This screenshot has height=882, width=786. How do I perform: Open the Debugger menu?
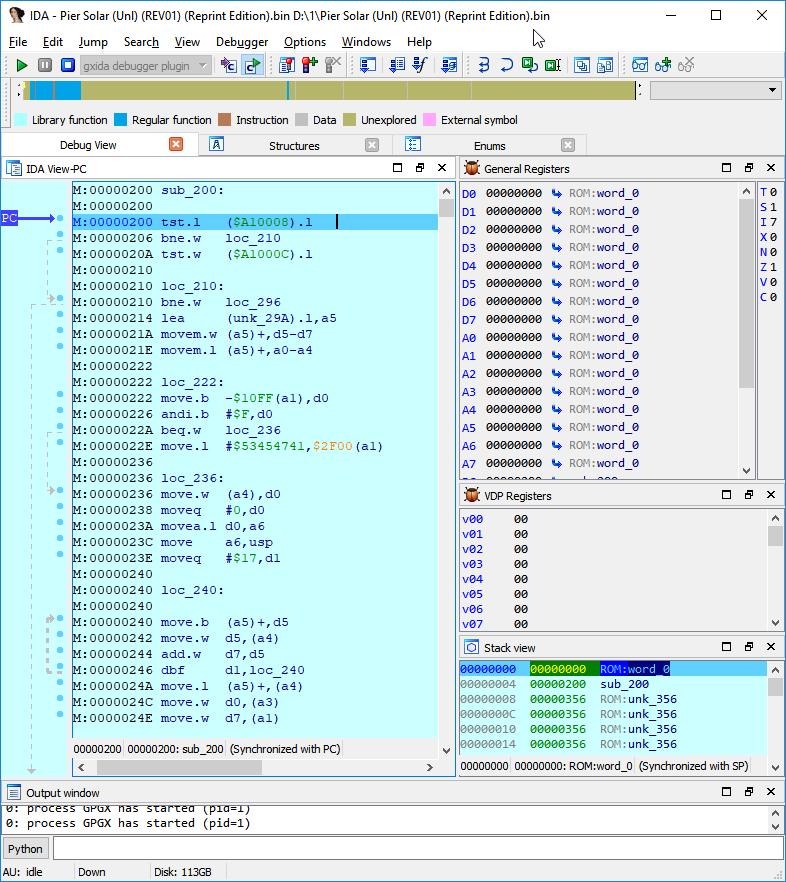click(x=241, y=42)
